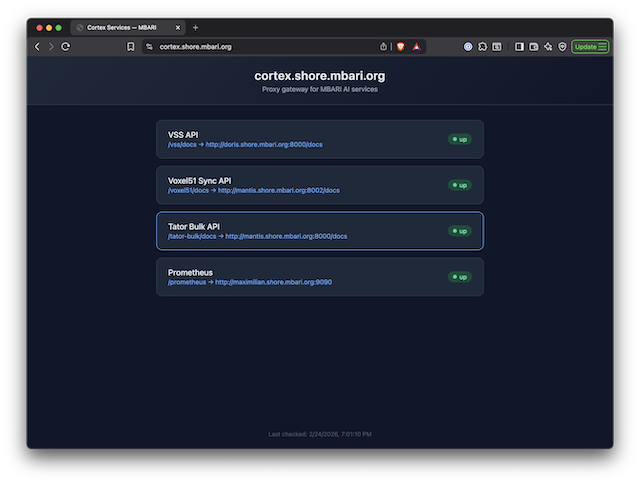Click the cortex.shore.mbari.org page heading
The height and width of the screenshot is (484, 640).
coord(320,76)
